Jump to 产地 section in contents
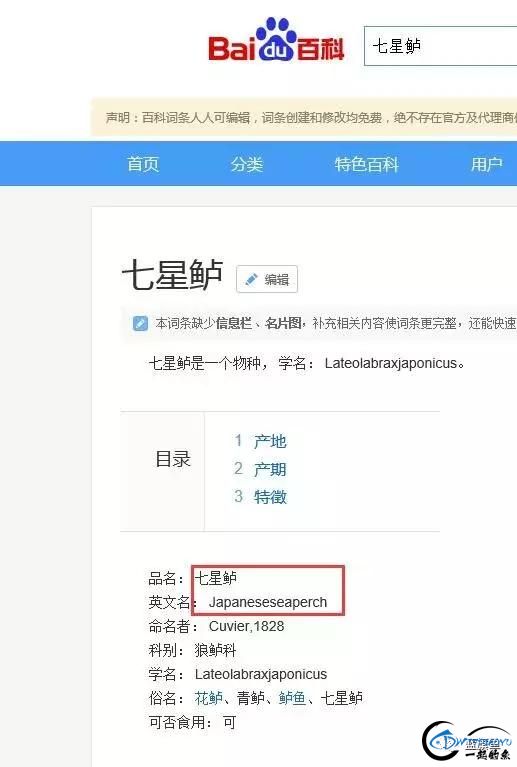The image size is (517, 767). coord(270,441)
